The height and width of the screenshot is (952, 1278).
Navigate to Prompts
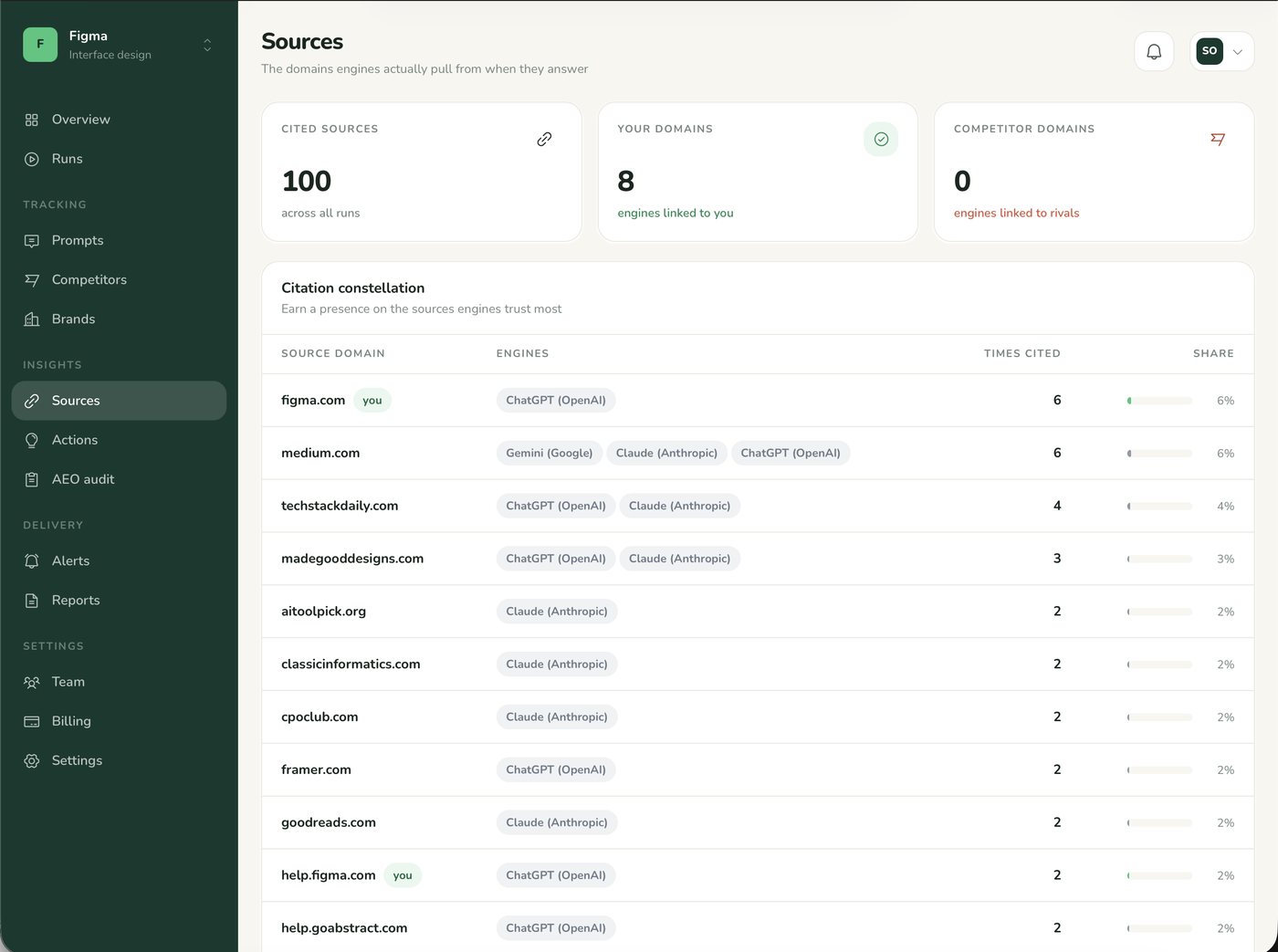point(119,241)
